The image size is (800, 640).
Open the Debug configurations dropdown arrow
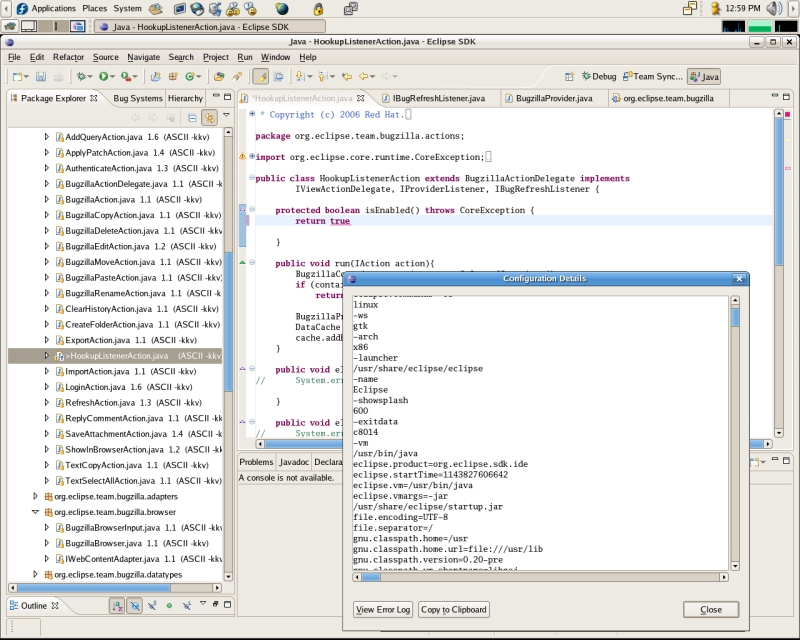pos(90,77)
